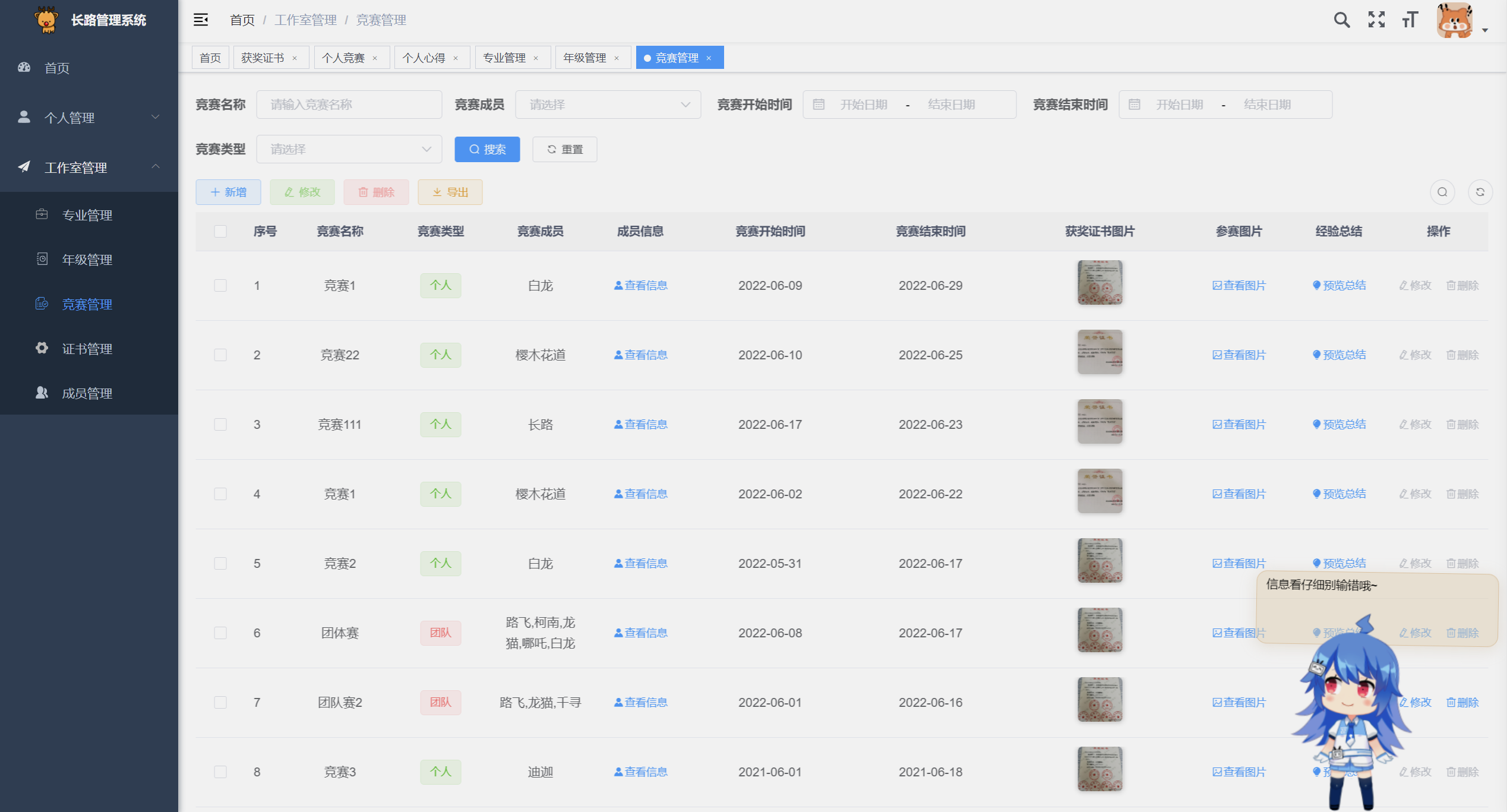The height and width of the screenshot is (812, 1507).
Task: Select checkbox for row 3 竞赛111
Action: pyautogui.click(x=220, y=425)
